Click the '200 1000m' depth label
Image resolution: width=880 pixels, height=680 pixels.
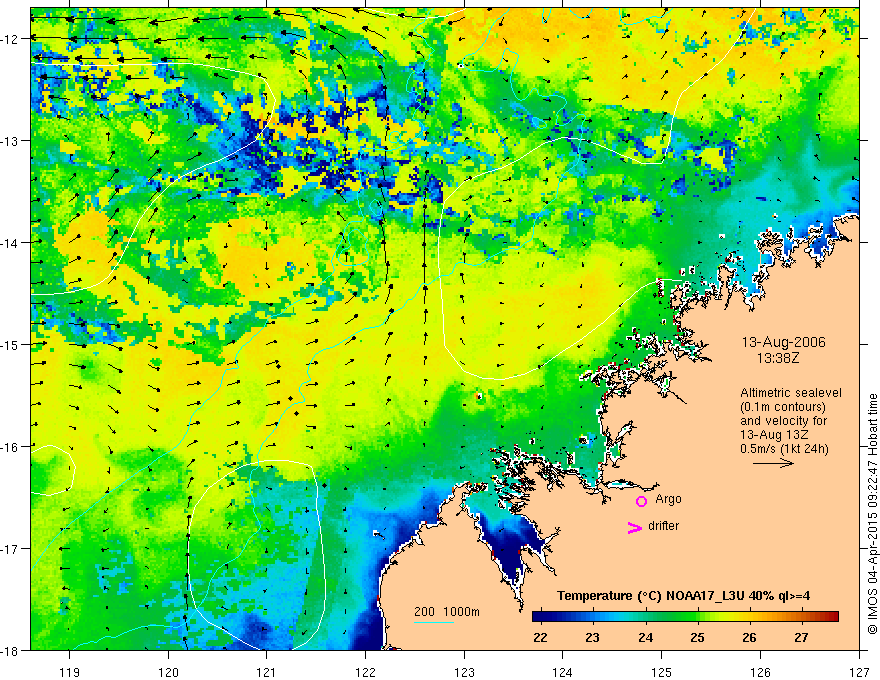pos(447,612)
